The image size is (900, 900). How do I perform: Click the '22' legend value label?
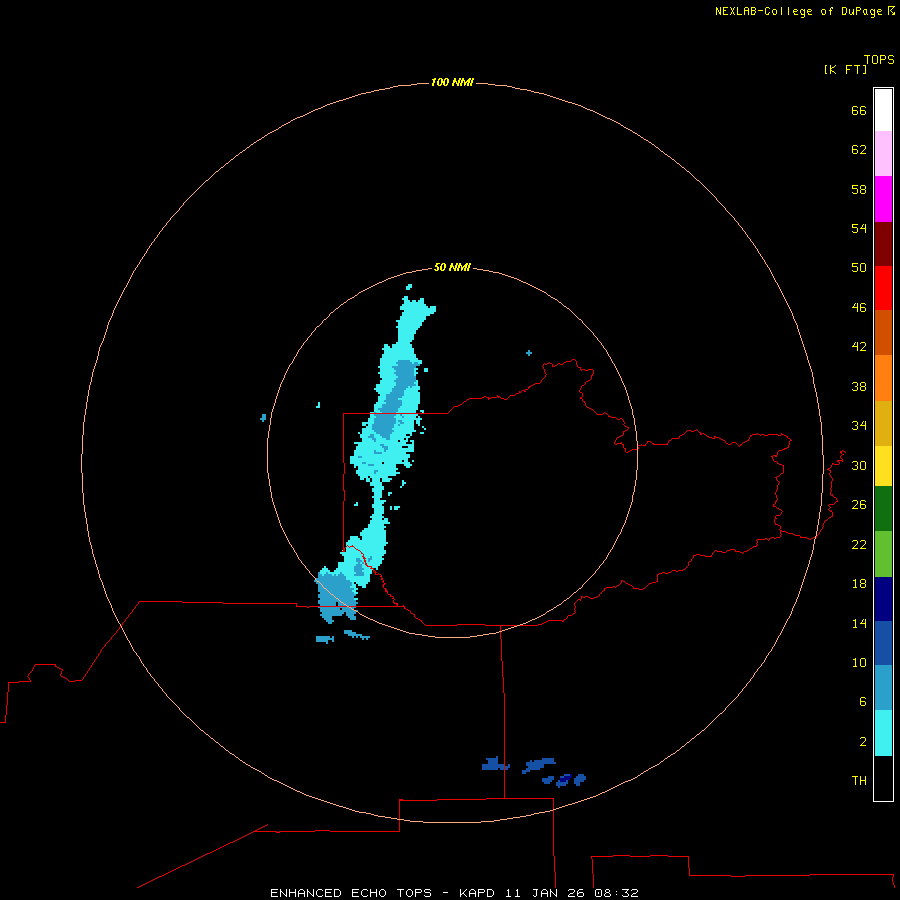coord(859,544)
